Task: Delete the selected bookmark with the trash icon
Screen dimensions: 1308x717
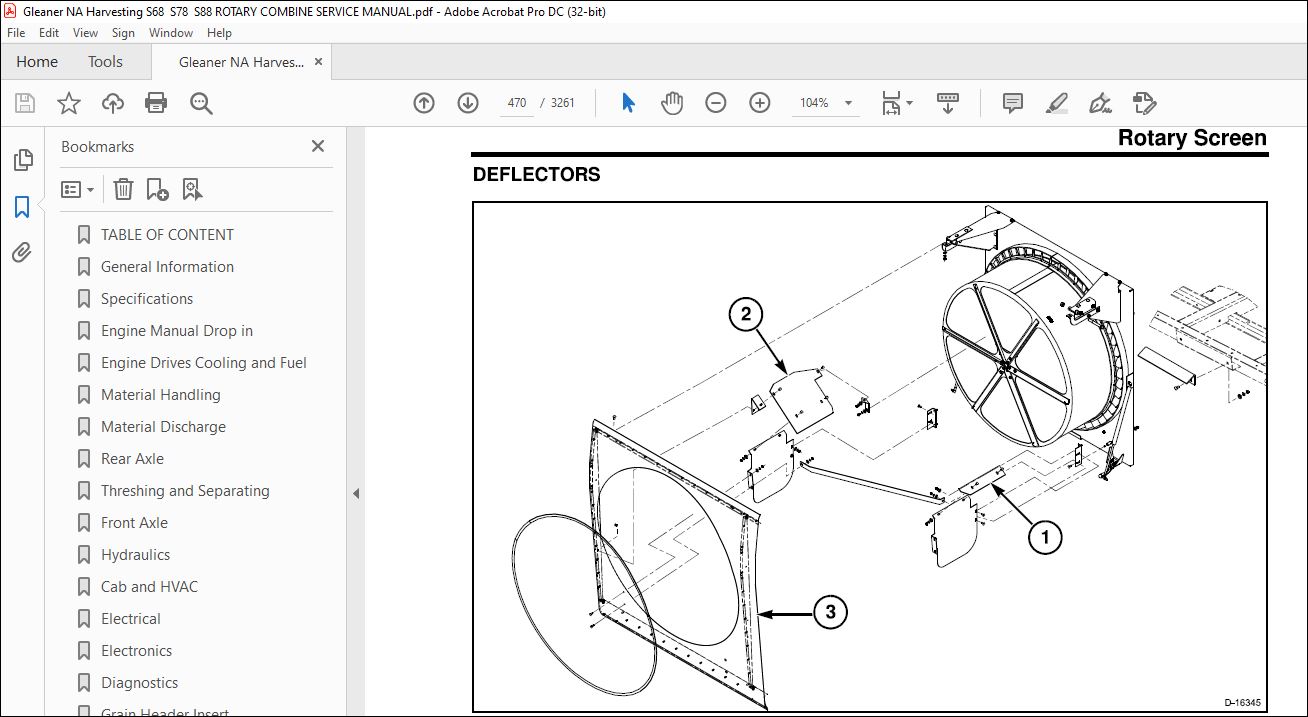Action: 123,189
